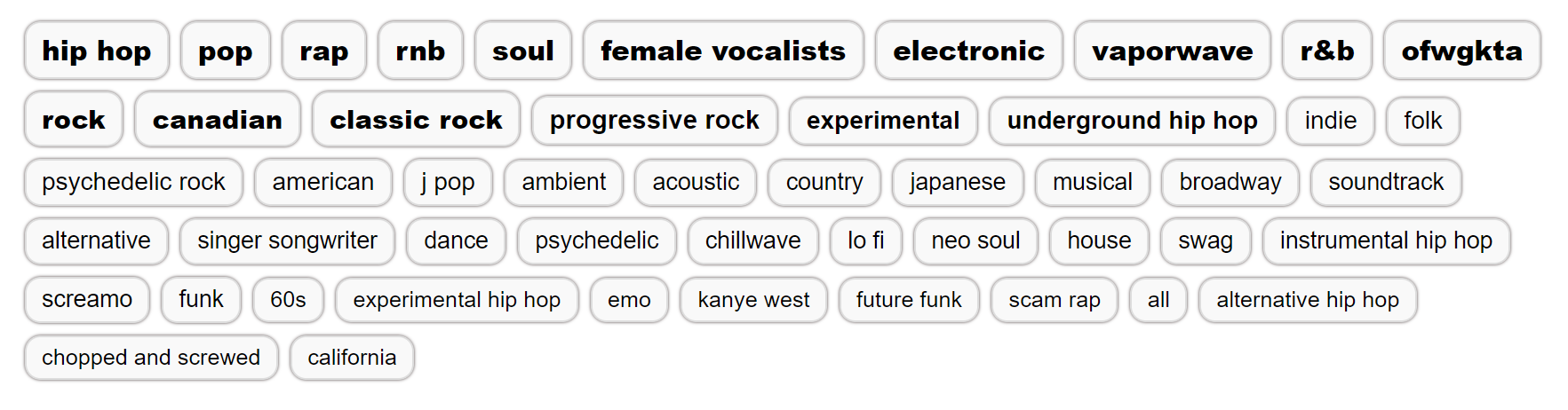Click the screamo tag
Image resolution: width=1568 pixels, height=410 pixels.
coord(87,299)
